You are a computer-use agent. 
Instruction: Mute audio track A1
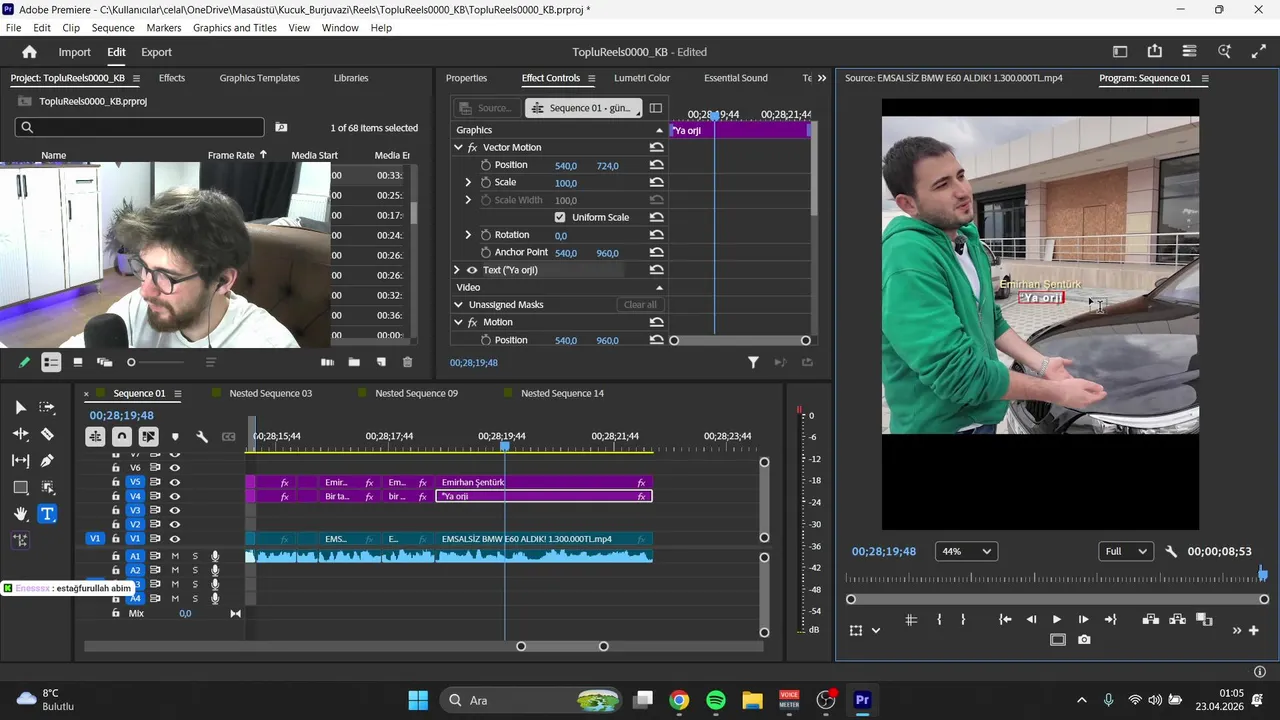[x=175, y=556]
